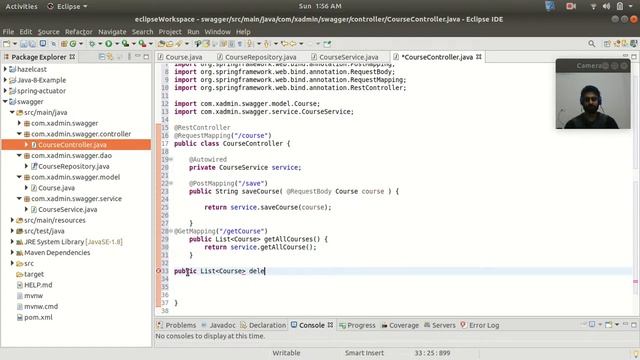The width and height of the screenshot is (640, 360).
Task: Expand the Maven Dependencies node
Action: tap(12, 252)
